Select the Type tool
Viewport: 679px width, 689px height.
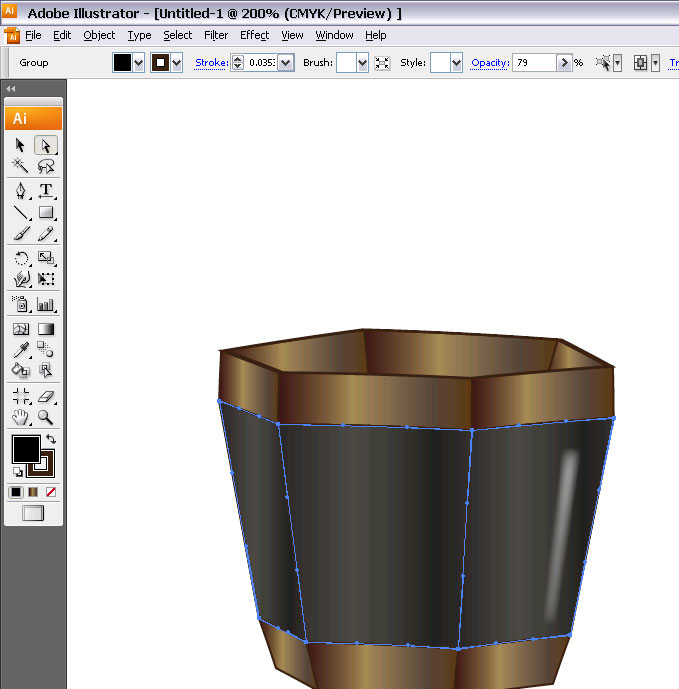(46, 190)
